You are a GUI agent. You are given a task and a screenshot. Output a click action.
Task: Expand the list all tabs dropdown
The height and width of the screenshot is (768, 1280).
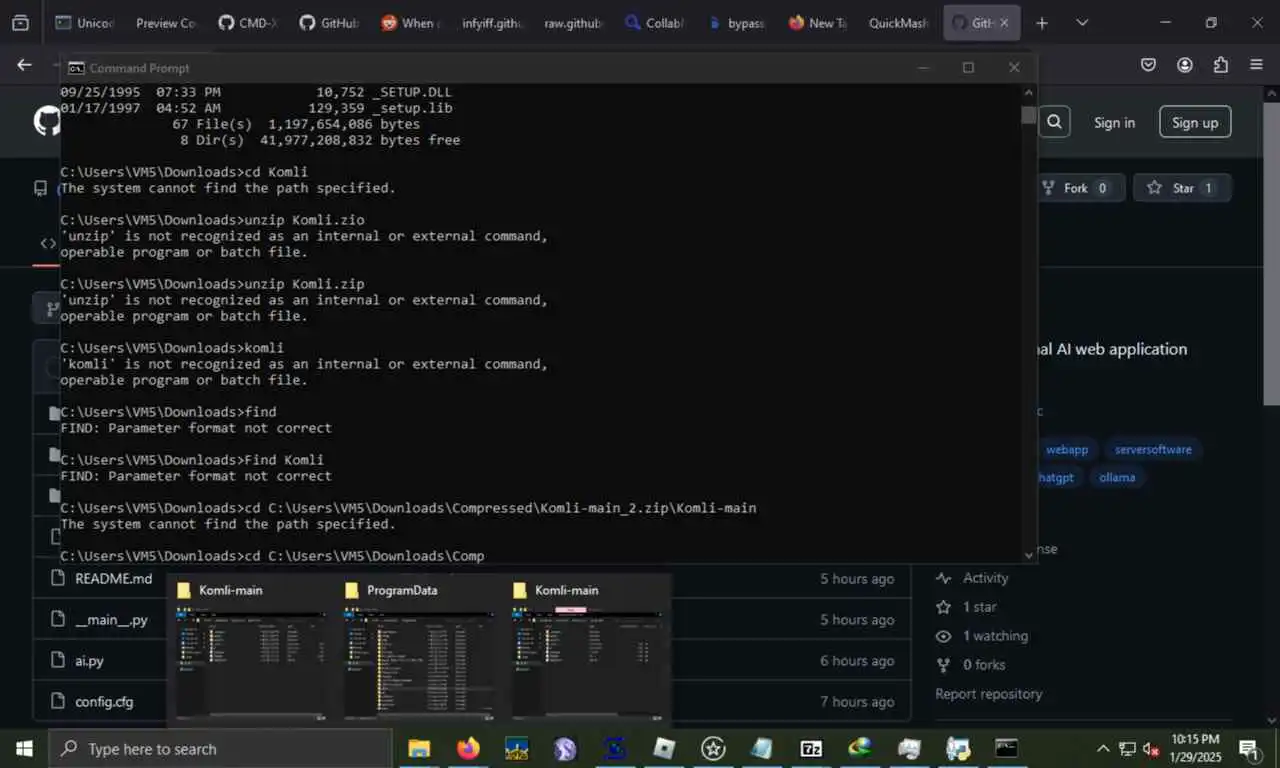click(x=1082, y=22)
